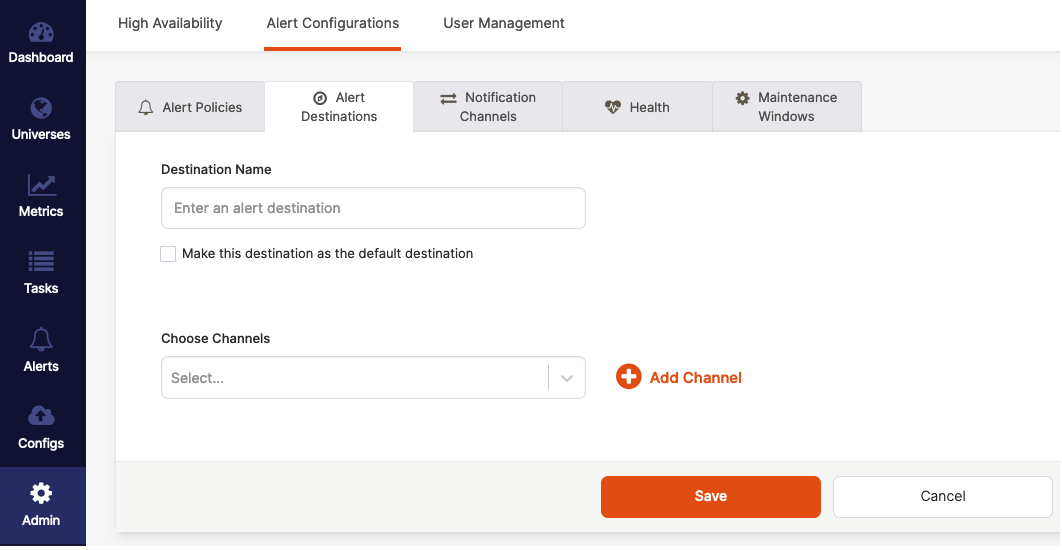This screenshot has width=1062, height=550.
Task: Open the Alerts bell icon in sidebar
Action: 41,339
